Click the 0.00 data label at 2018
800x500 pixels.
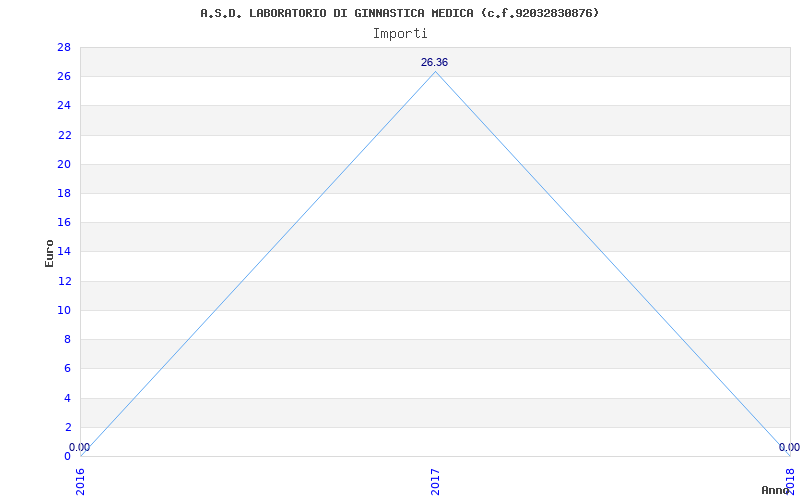(789, 447)
